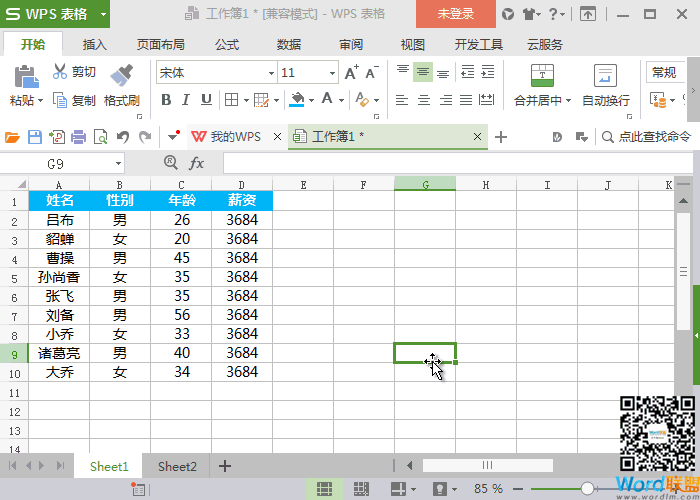Click the vertical scrollbar up arrow
The height and width of the screenshot is (500, 700).
(683, 200)
